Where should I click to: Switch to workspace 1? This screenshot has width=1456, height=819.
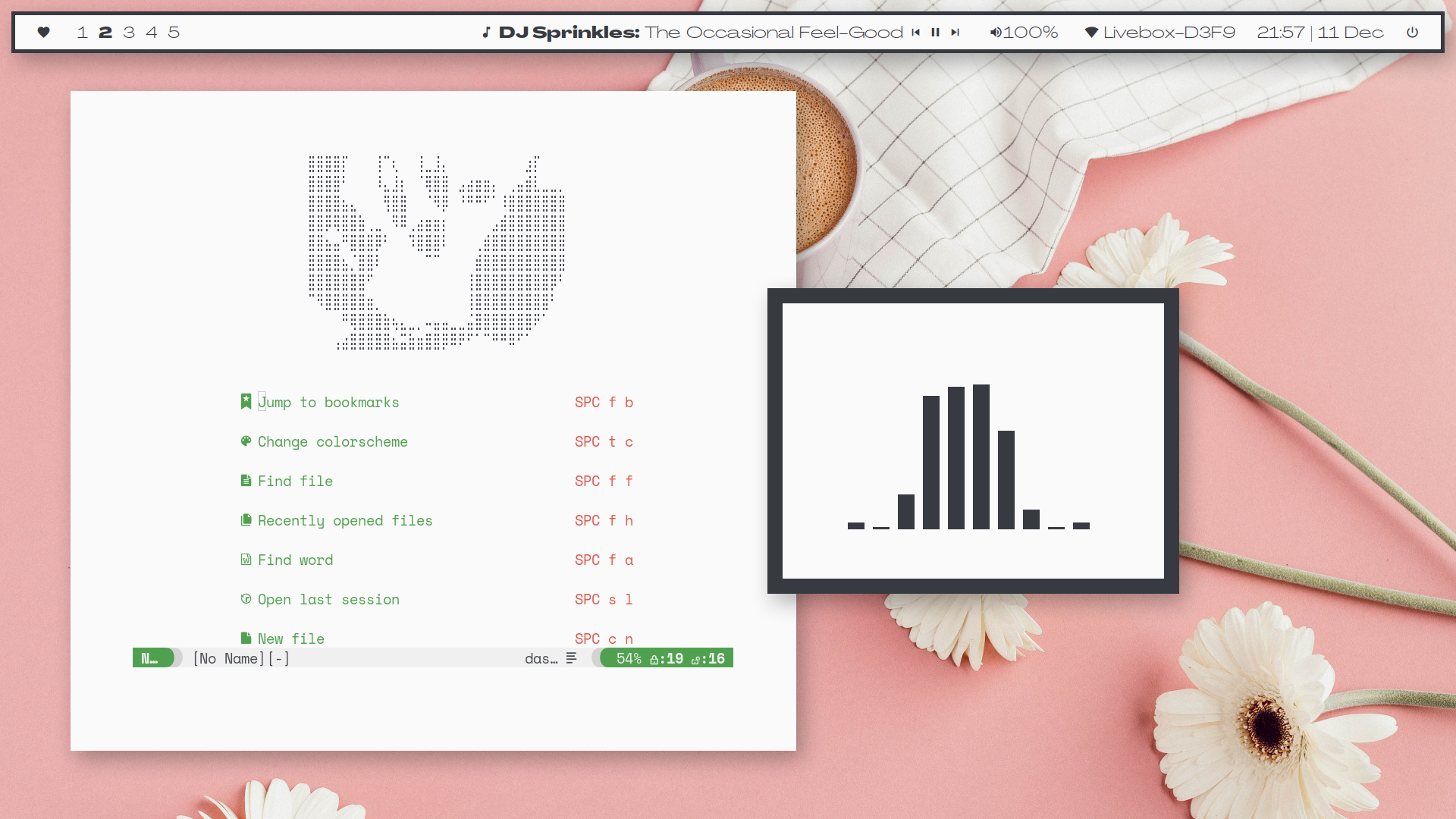82,32
